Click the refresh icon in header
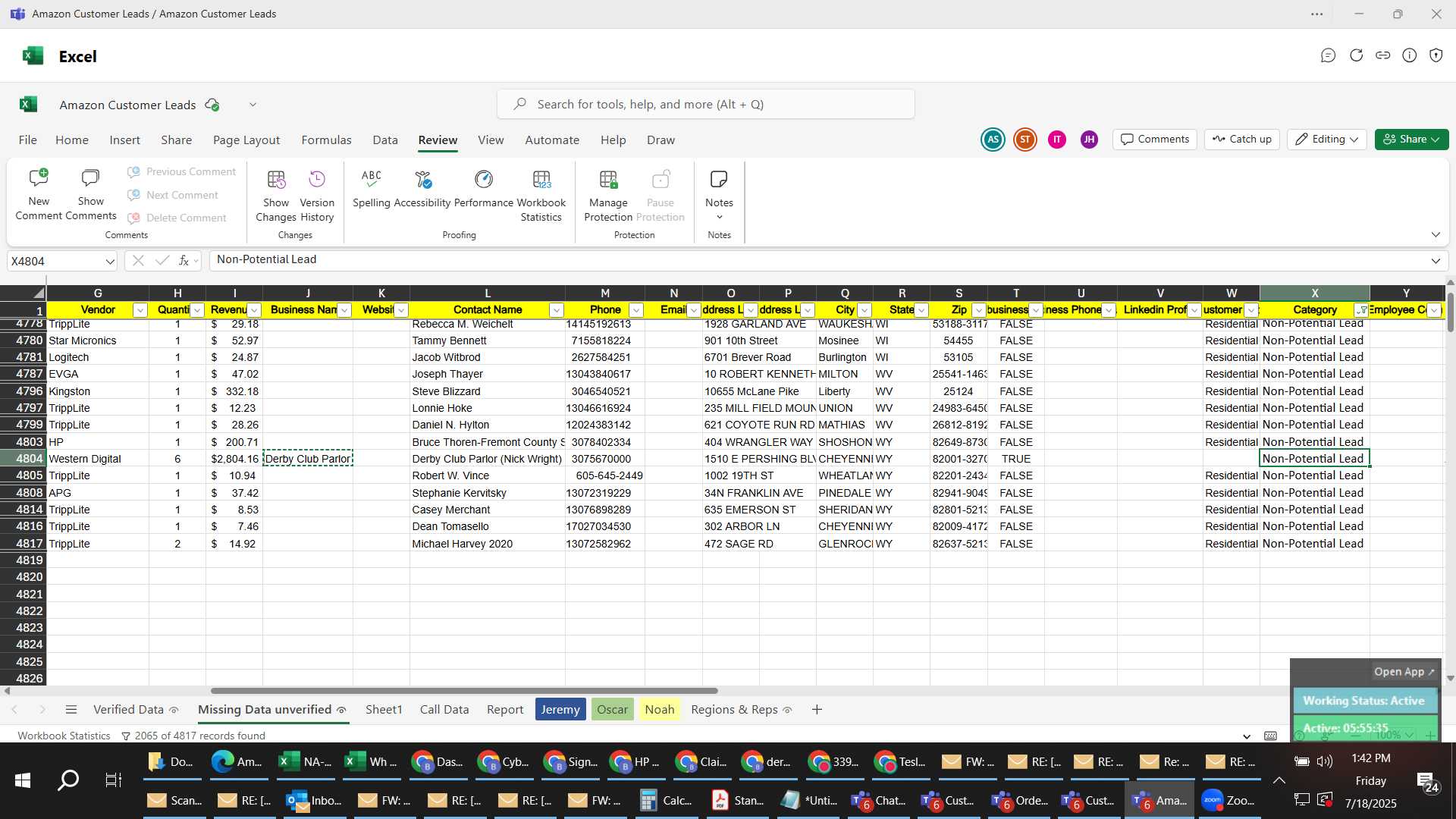 (1356, 55)
